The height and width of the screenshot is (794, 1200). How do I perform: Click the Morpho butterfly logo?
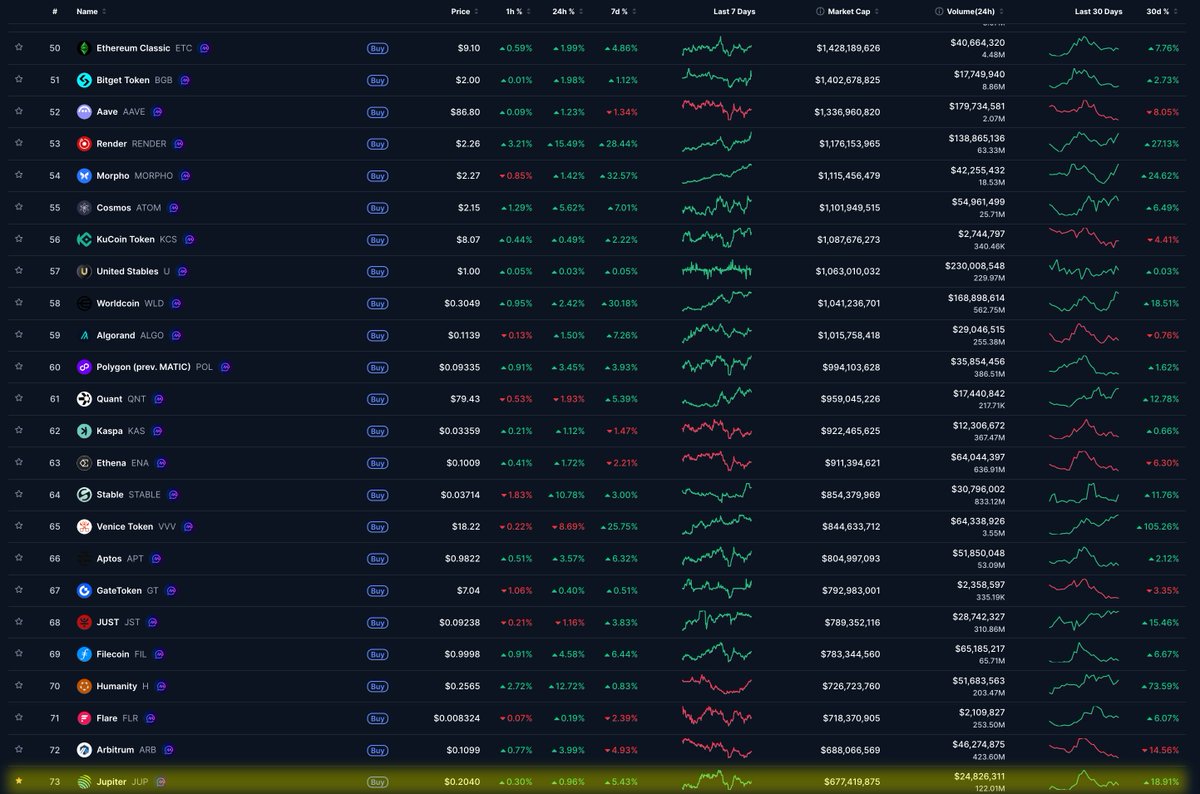click(84, 176)
